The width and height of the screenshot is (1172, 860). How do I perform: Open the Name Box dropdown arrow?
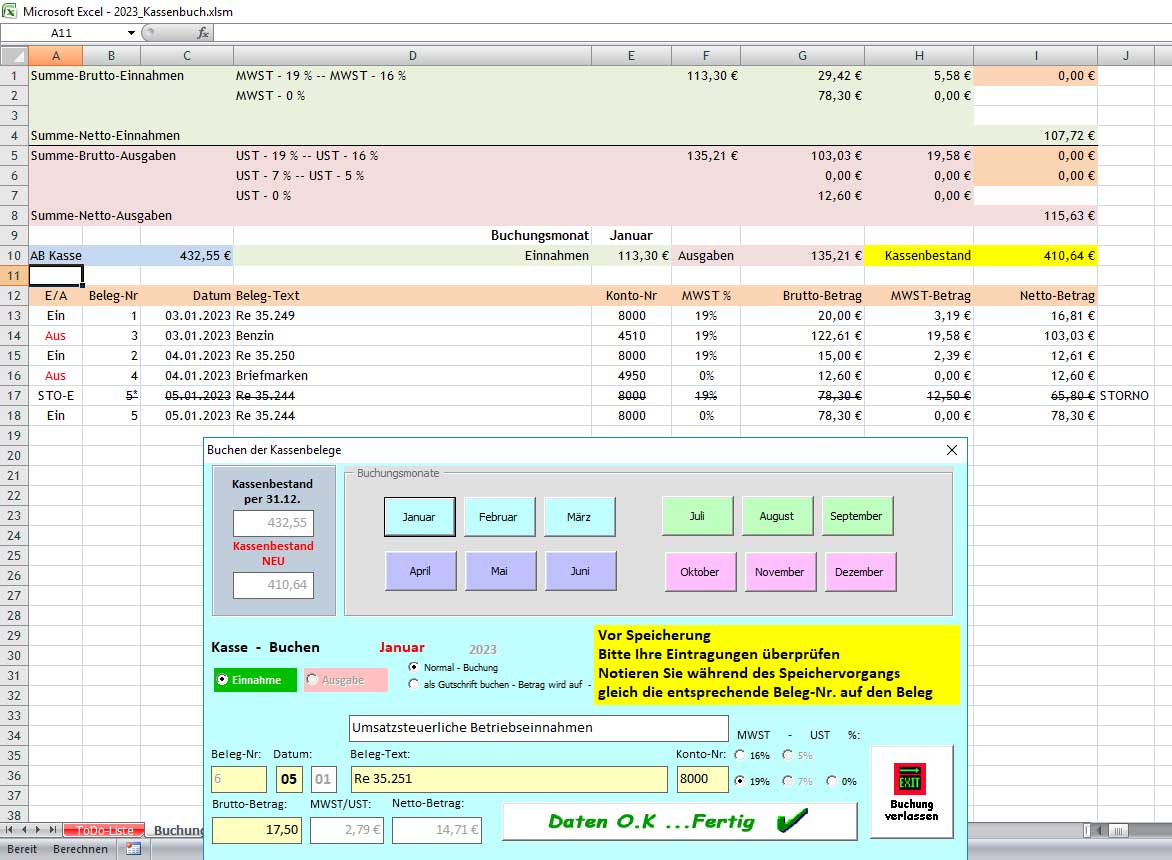pos(131,33)
